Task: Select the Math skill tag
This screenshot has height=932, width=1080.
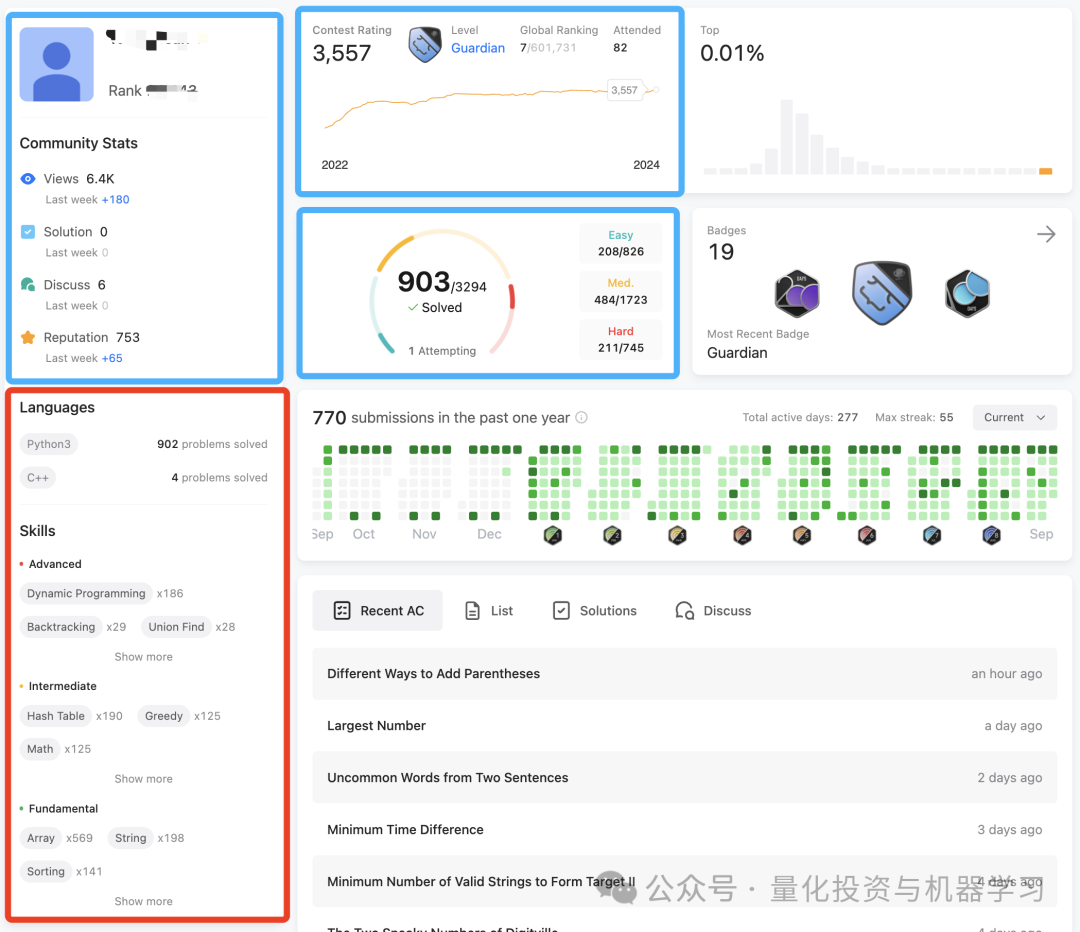Action: click(x=40, y=749)
